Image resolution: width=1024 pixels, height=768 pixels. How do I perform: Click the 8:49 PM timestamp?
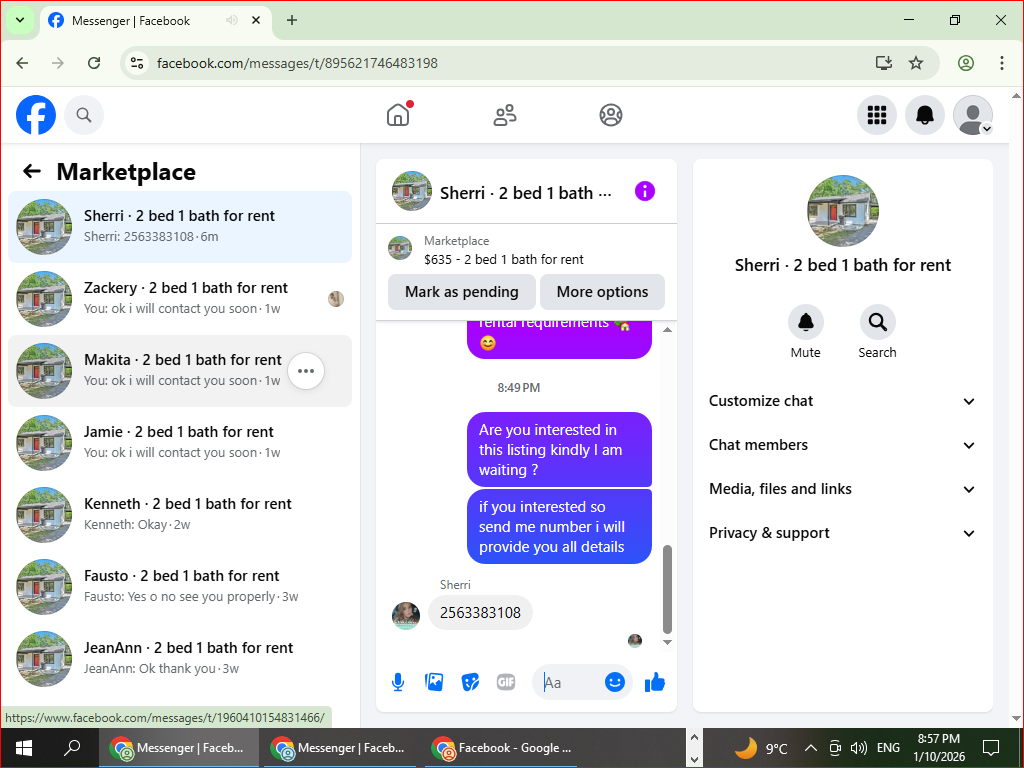click(519, 388)
